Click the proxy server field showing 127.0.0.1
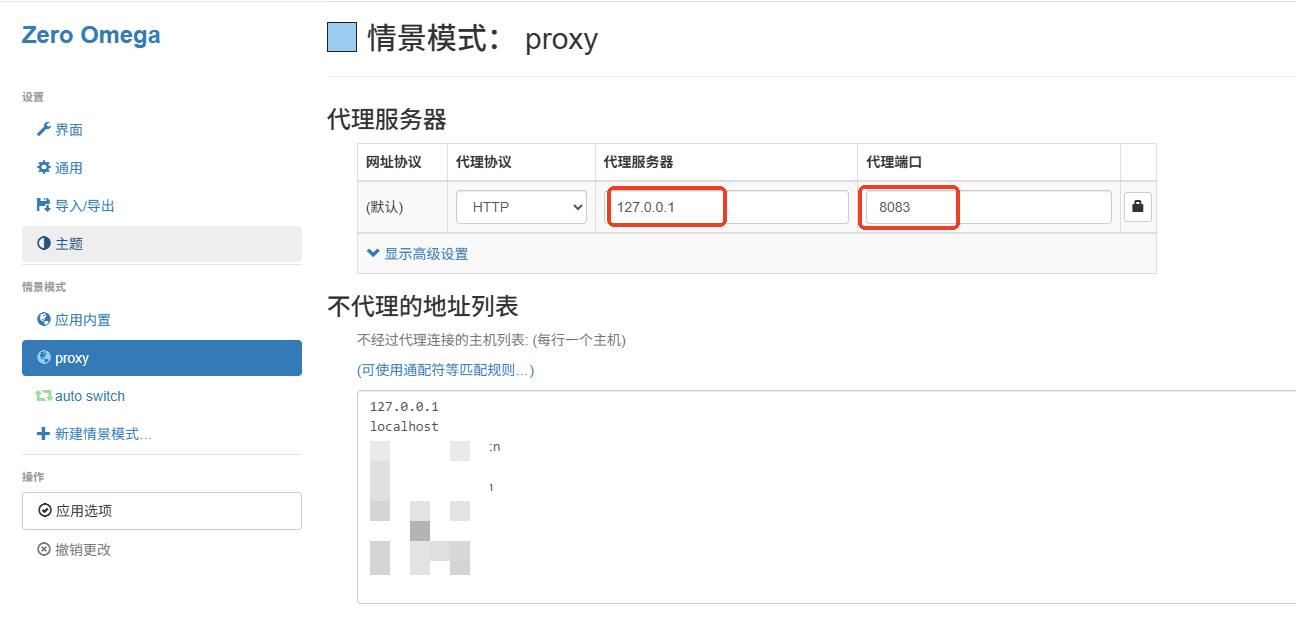The height and width of the screenshot is (629, 1296). pyautogui.click(x=727, y=208)
